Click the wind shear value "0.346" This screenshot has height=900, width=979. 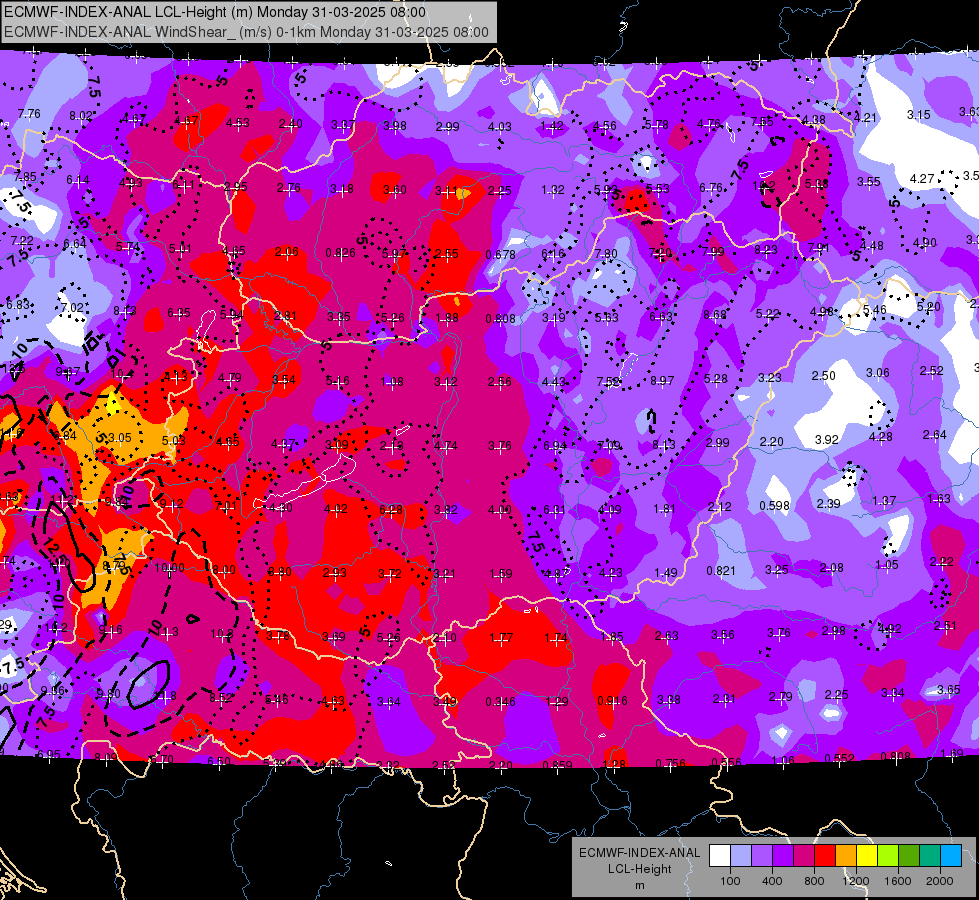tap(501, 701)
